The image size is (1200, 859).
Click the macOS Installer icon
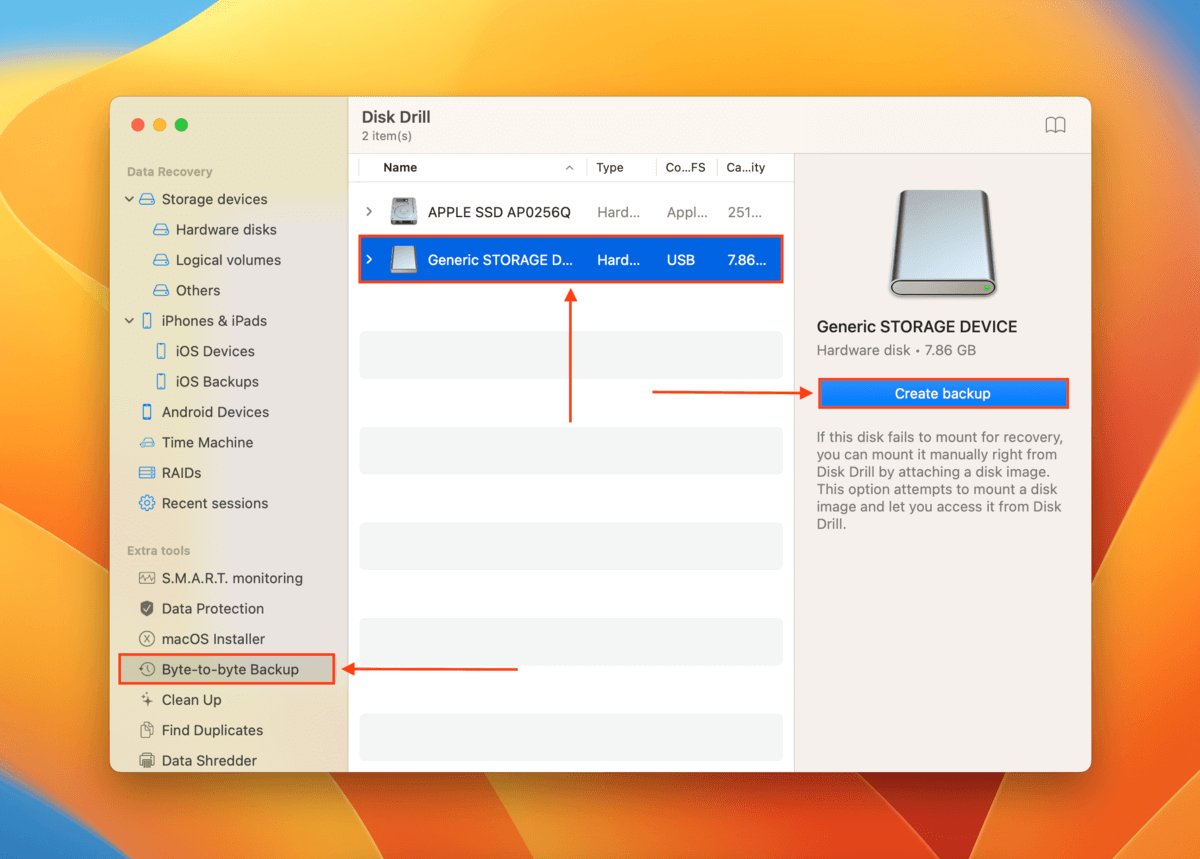[147, 639]
